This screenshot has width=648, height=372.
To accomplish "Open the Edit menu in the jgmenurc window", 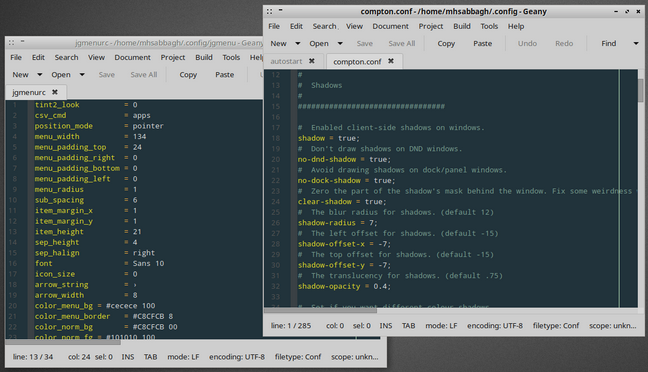I will [x=38, y=57].
